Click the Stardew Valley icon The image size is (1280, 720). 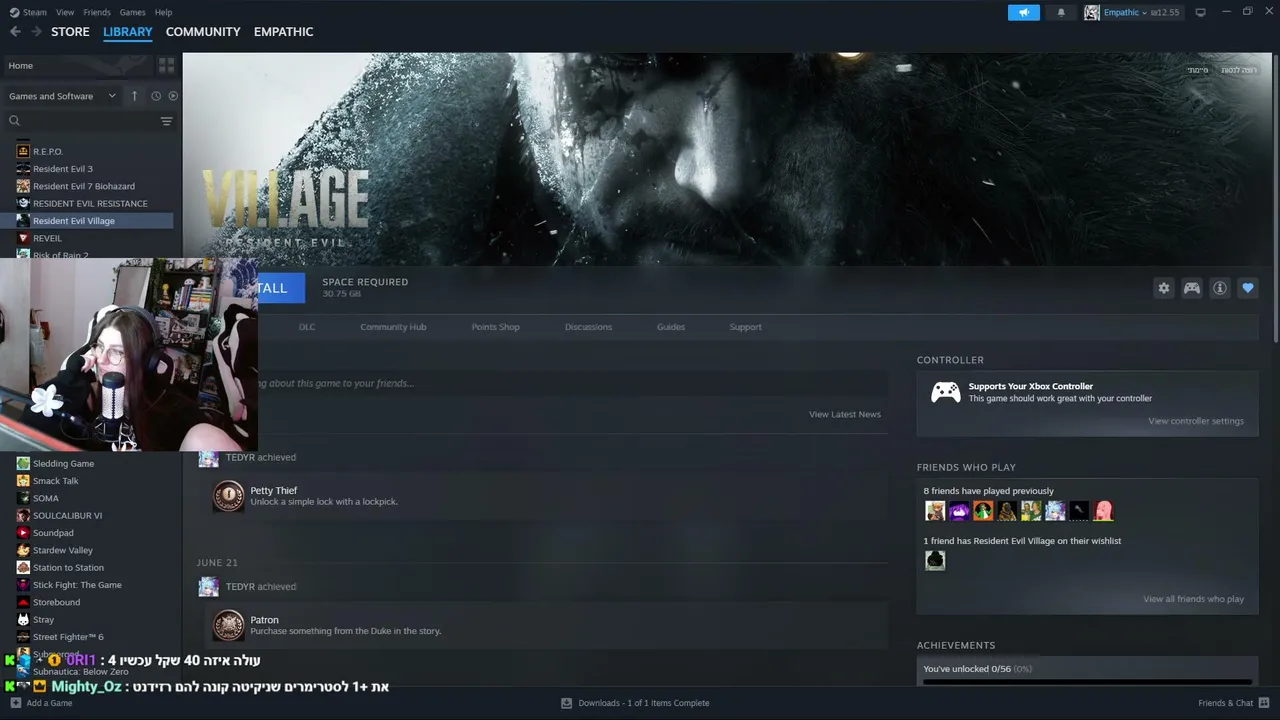coord(23,550)
